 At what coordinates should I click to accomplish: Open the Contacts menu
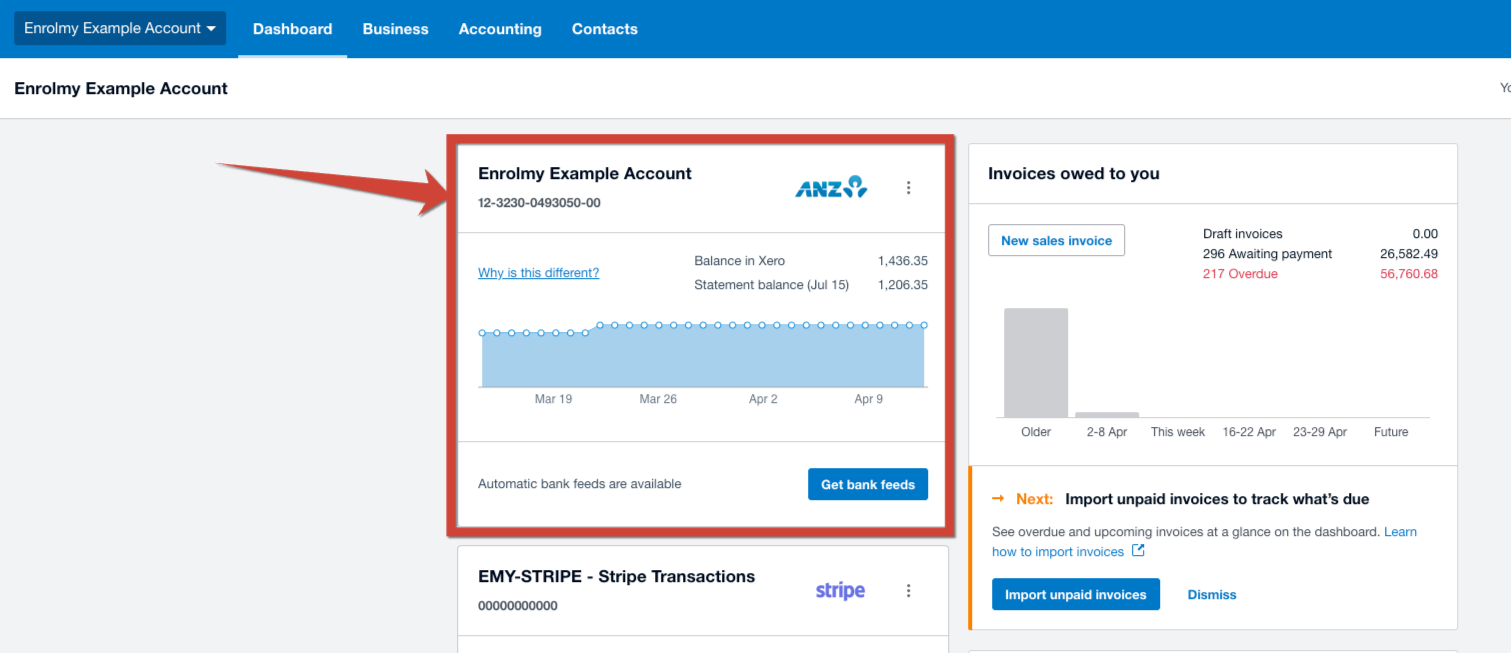point(604,29)
